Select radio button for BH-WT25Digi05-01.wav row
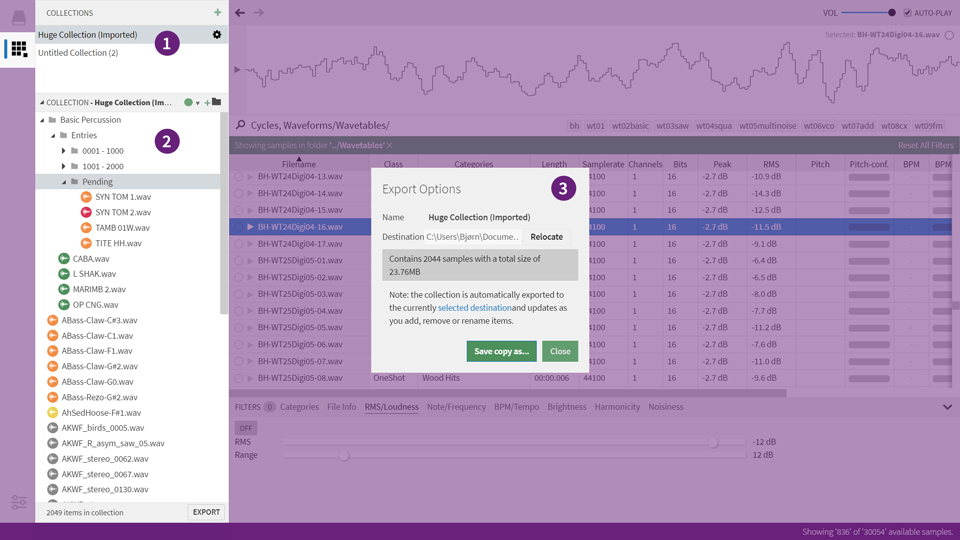960x540 pixels. [x=239, y=260]
